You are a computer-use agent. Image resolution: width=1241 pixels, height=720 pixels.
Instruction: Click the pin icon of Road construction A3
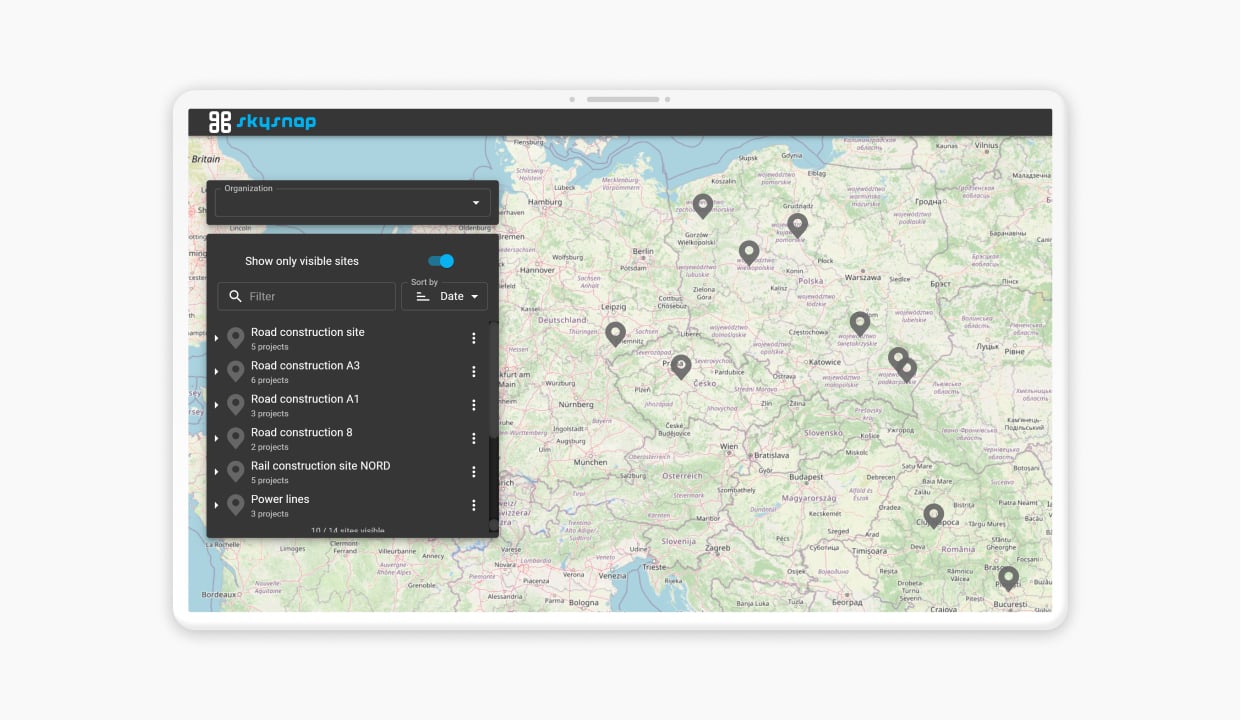click(x=235, y=371)
